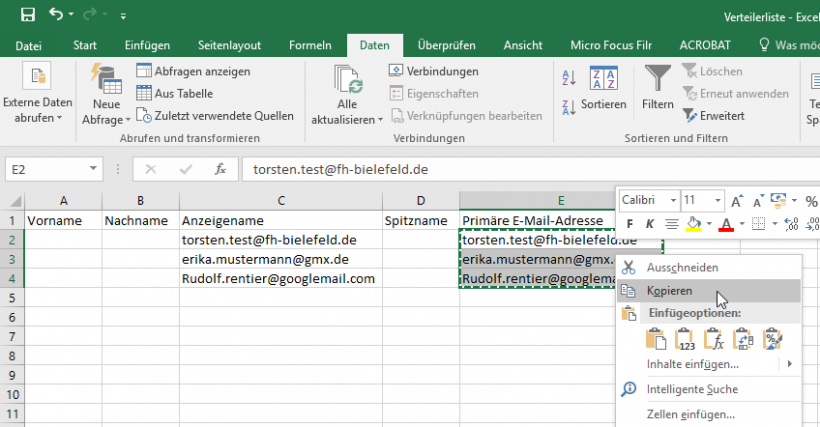Click Ausschneiden scissors in context menu
The width and height of the screenshot is (820, 427).
pyautogui.click(x=629, y=268)
